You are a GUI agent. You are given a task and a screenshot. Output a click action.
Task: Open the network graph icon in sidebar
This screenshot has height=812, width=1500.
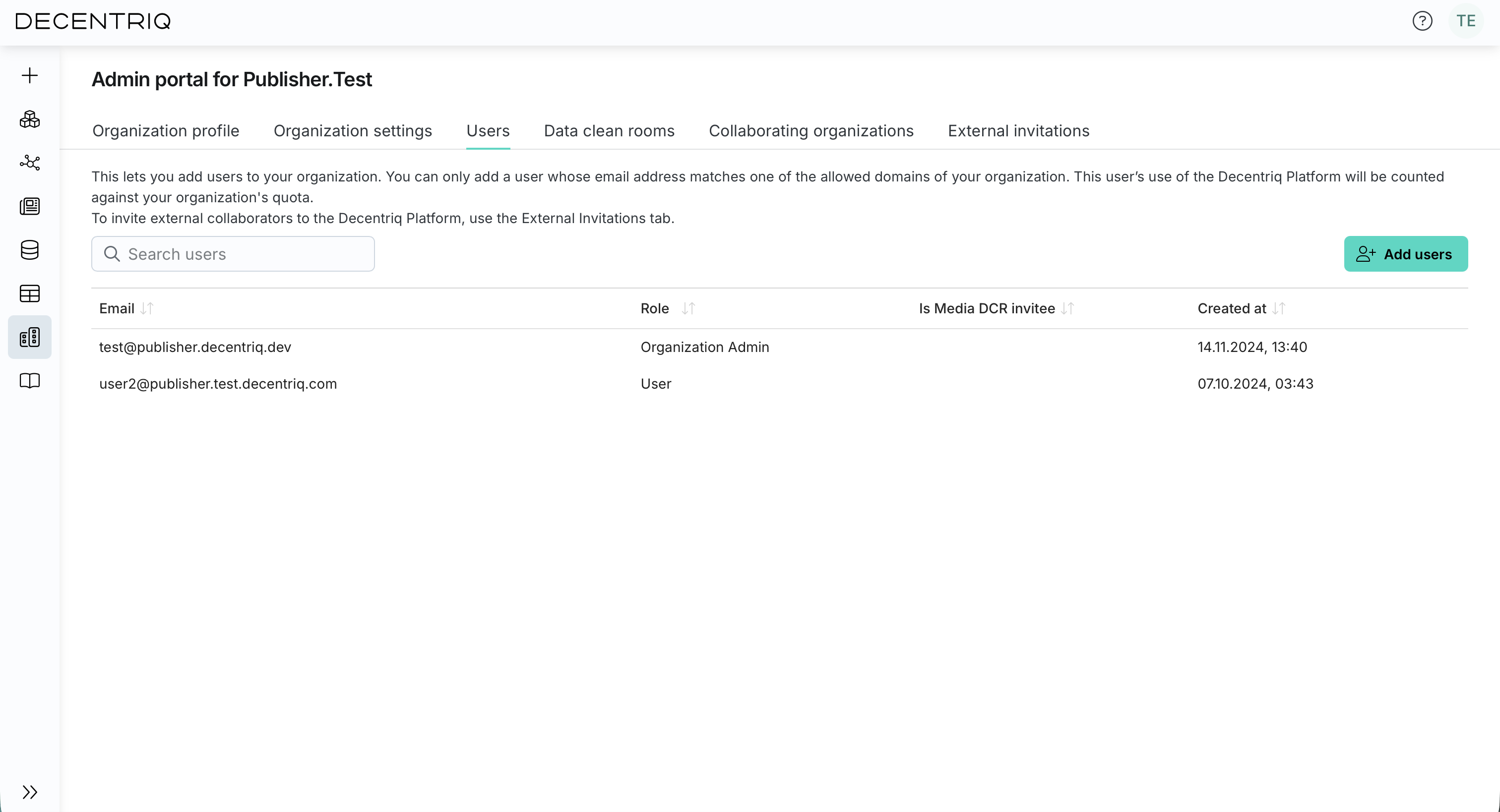tap(30, 163)
